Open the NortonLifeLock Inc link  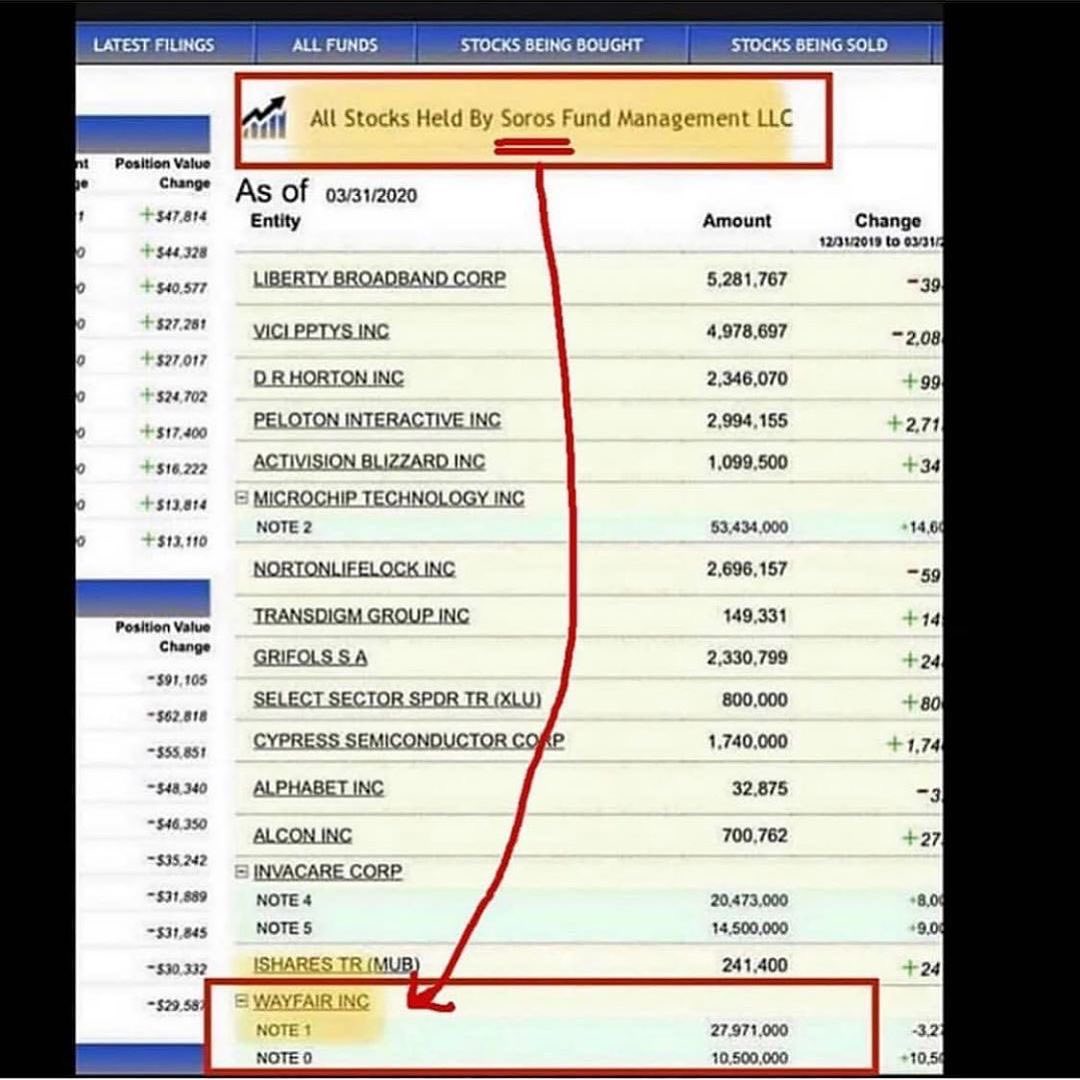click(x=354, y=569)
